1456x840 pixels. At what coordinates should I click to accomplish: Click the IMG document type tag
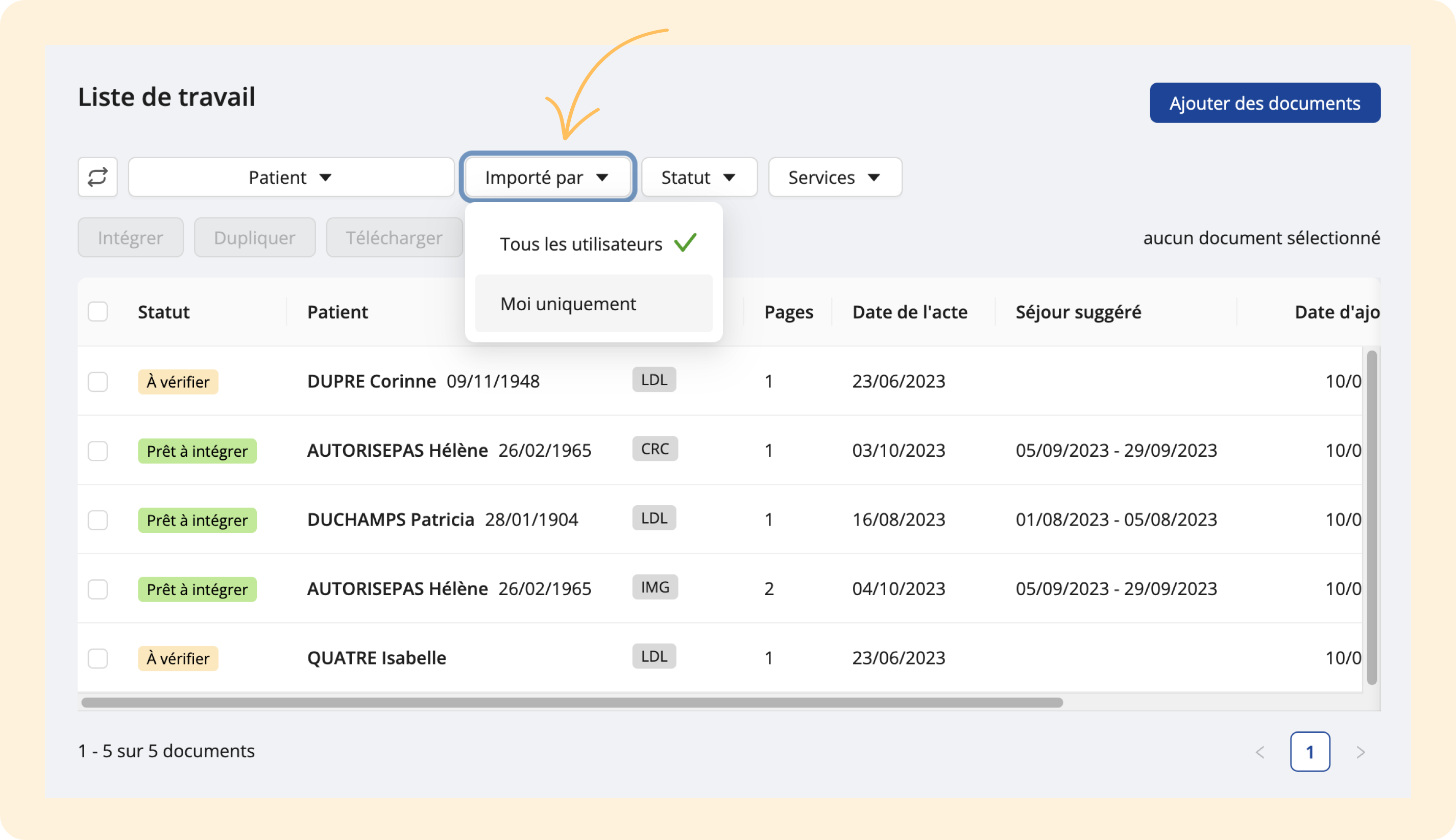(x=655, y=587)
